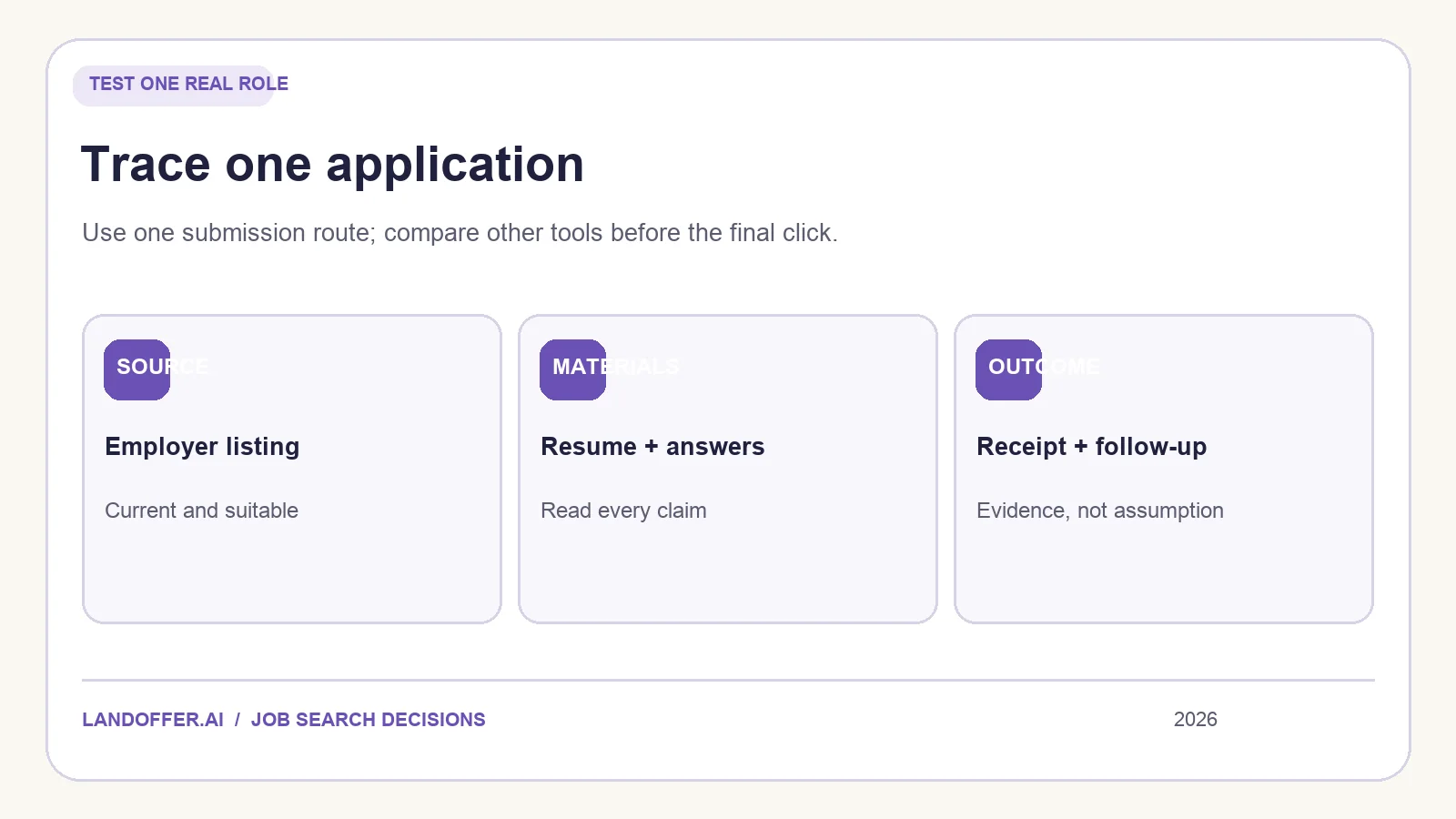Screen dimensions: 1456x819
Task: Click the OUTCOME purple badge
Action: (x=1008, y=369)
